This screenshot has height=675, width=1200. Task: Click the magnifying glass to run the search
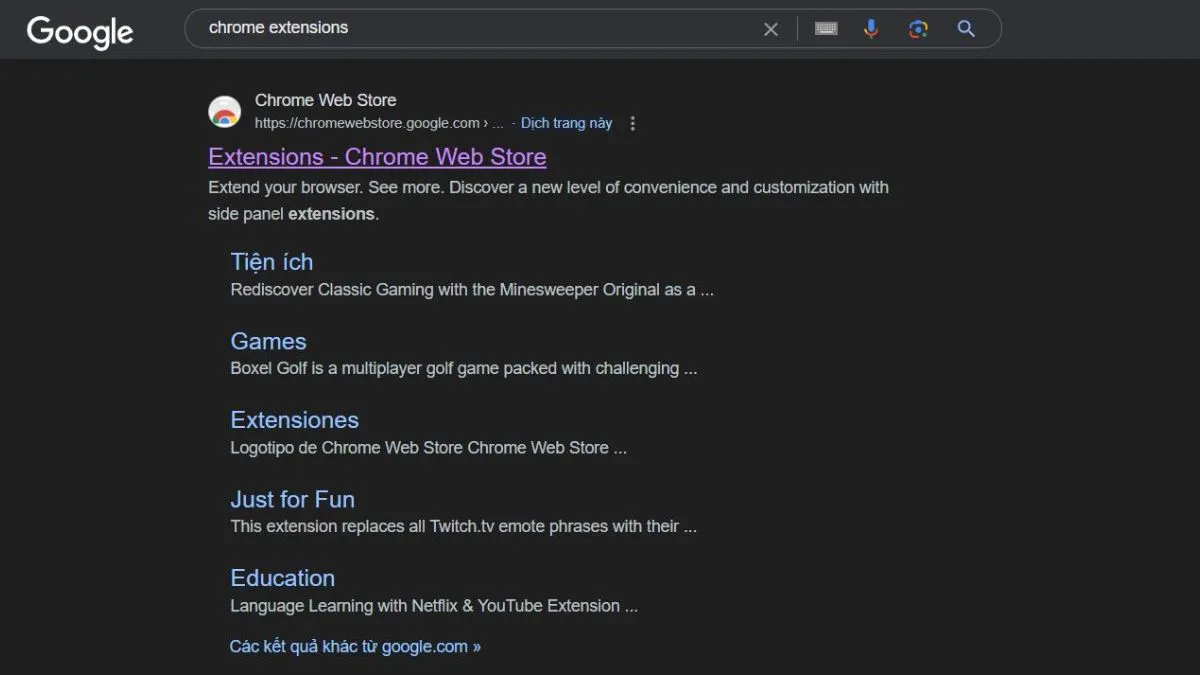point(964,28)
